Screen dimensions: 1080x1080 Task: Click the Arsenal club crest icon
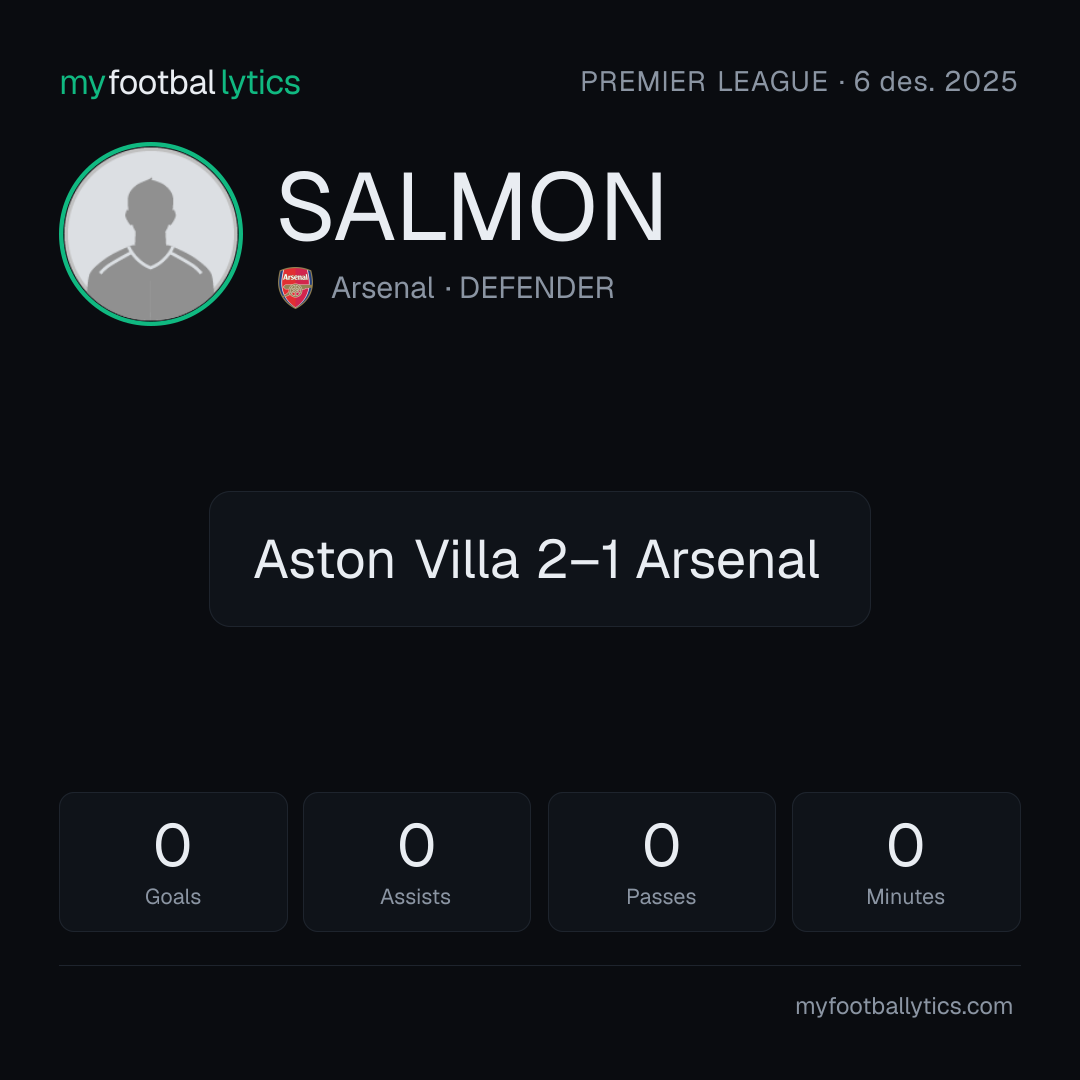[295, 288]
